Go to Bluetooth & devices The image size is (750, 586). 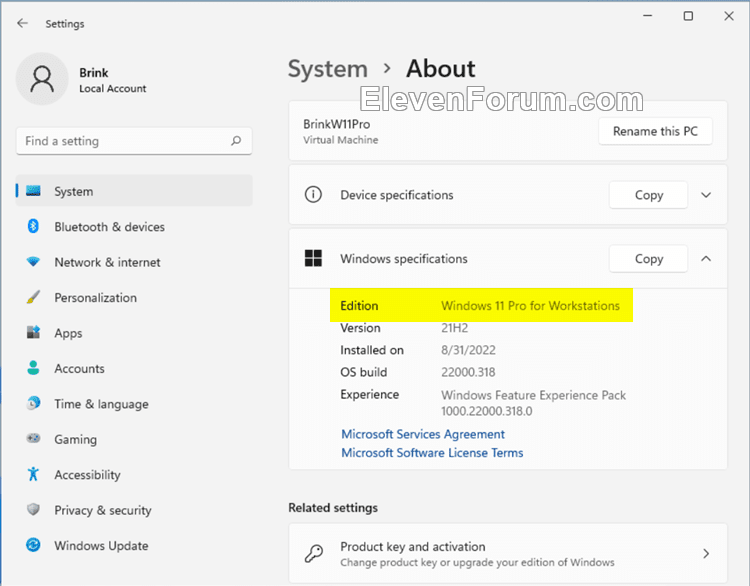(134, 226)
